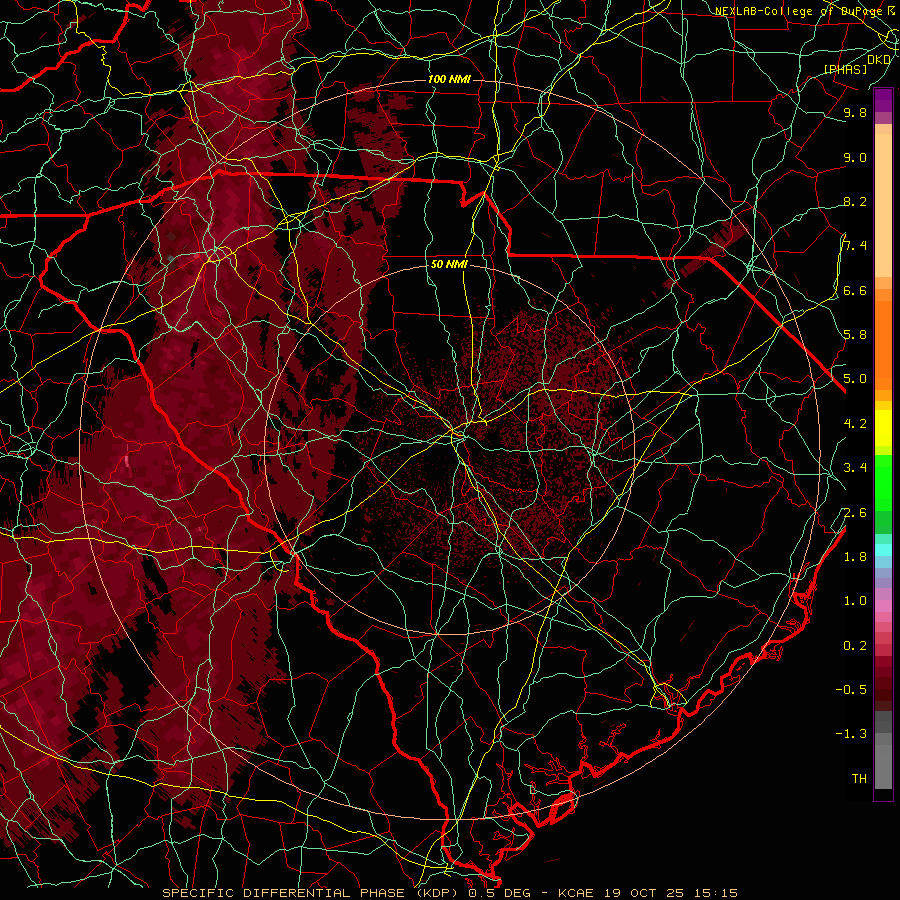
Task: Click the [PHAS] units label
Action: 845,69
